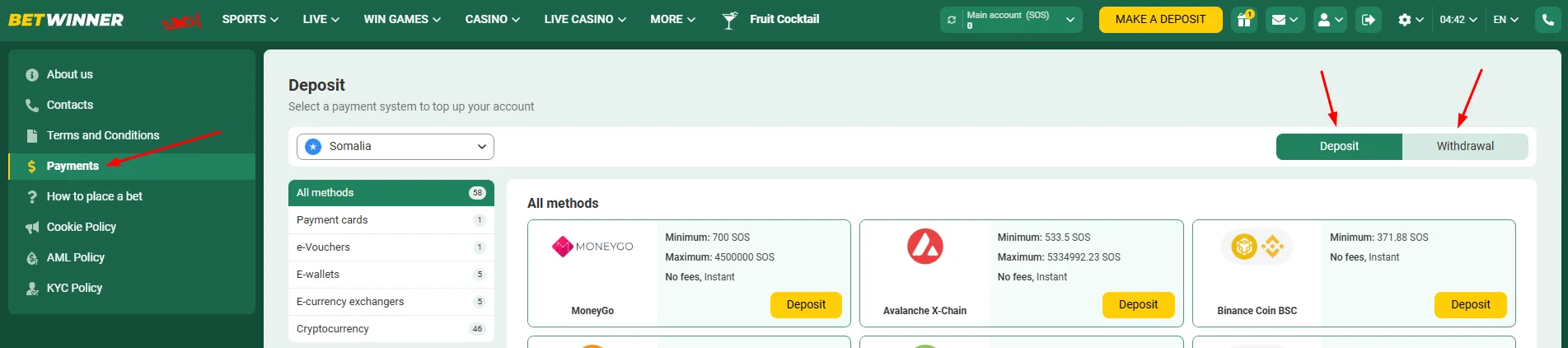The image size is (1568, 348).
Task: Switch to the Withdrawal tab
Action: pos(1465,147)
